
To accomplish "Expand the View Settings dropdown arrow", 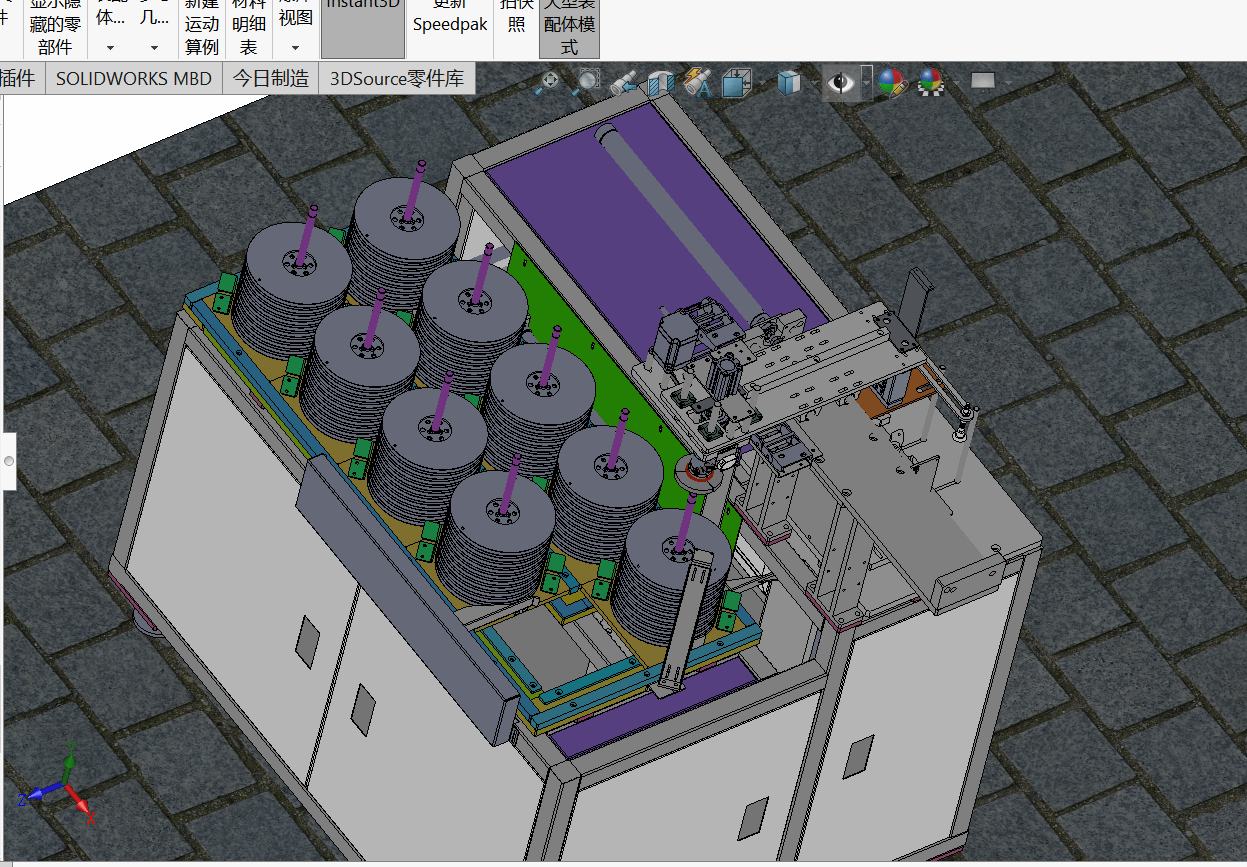I will 1006,83.
